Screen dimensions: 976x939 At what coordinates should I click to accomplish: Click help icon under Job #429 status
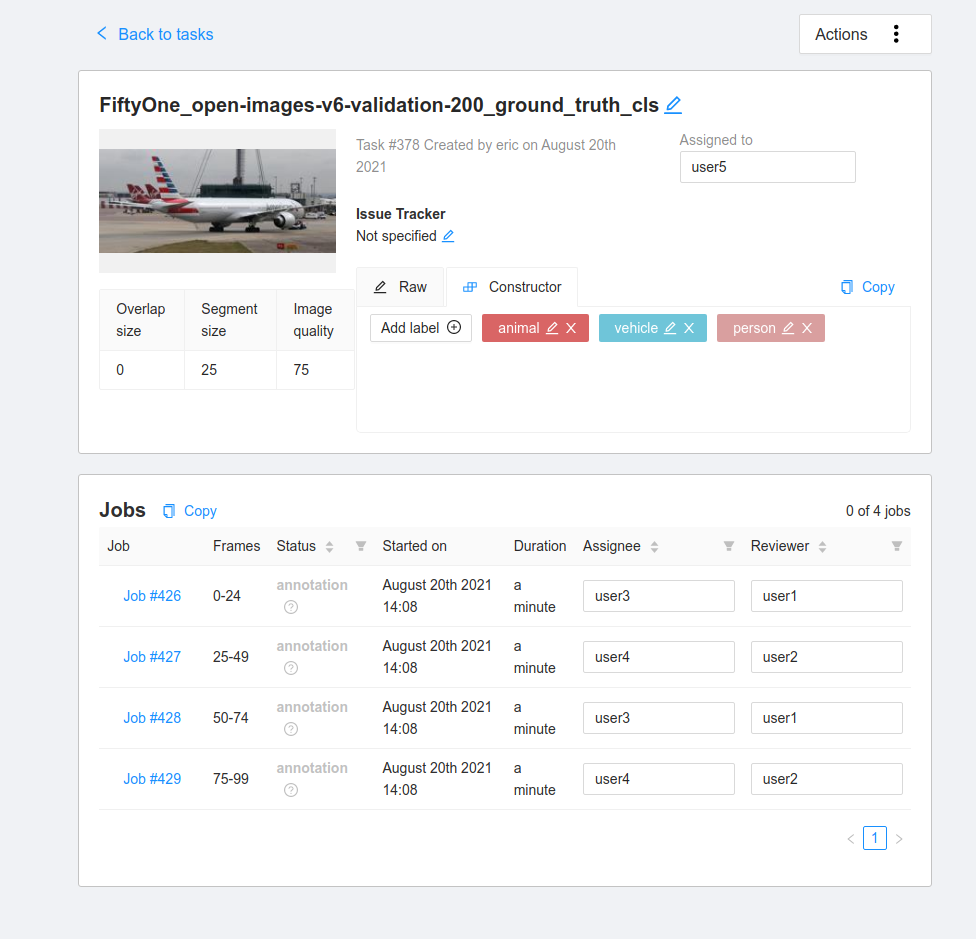pos(291,790)
